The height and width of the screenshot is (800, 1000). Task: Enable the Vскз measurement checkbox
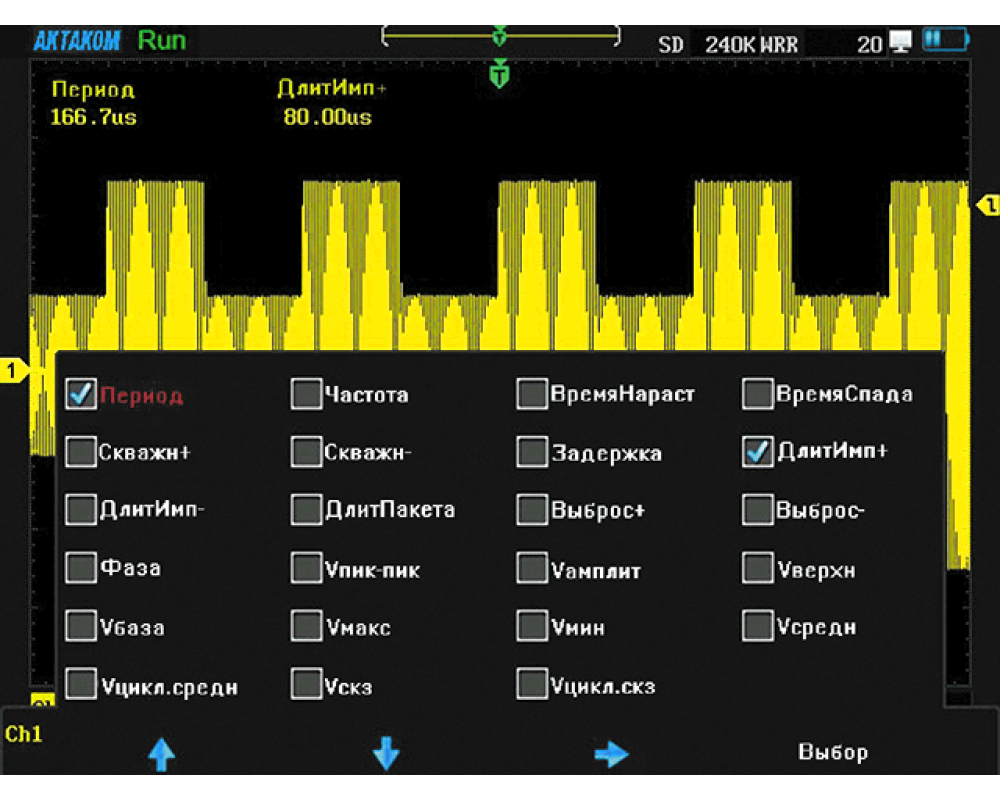coord(306,685)
